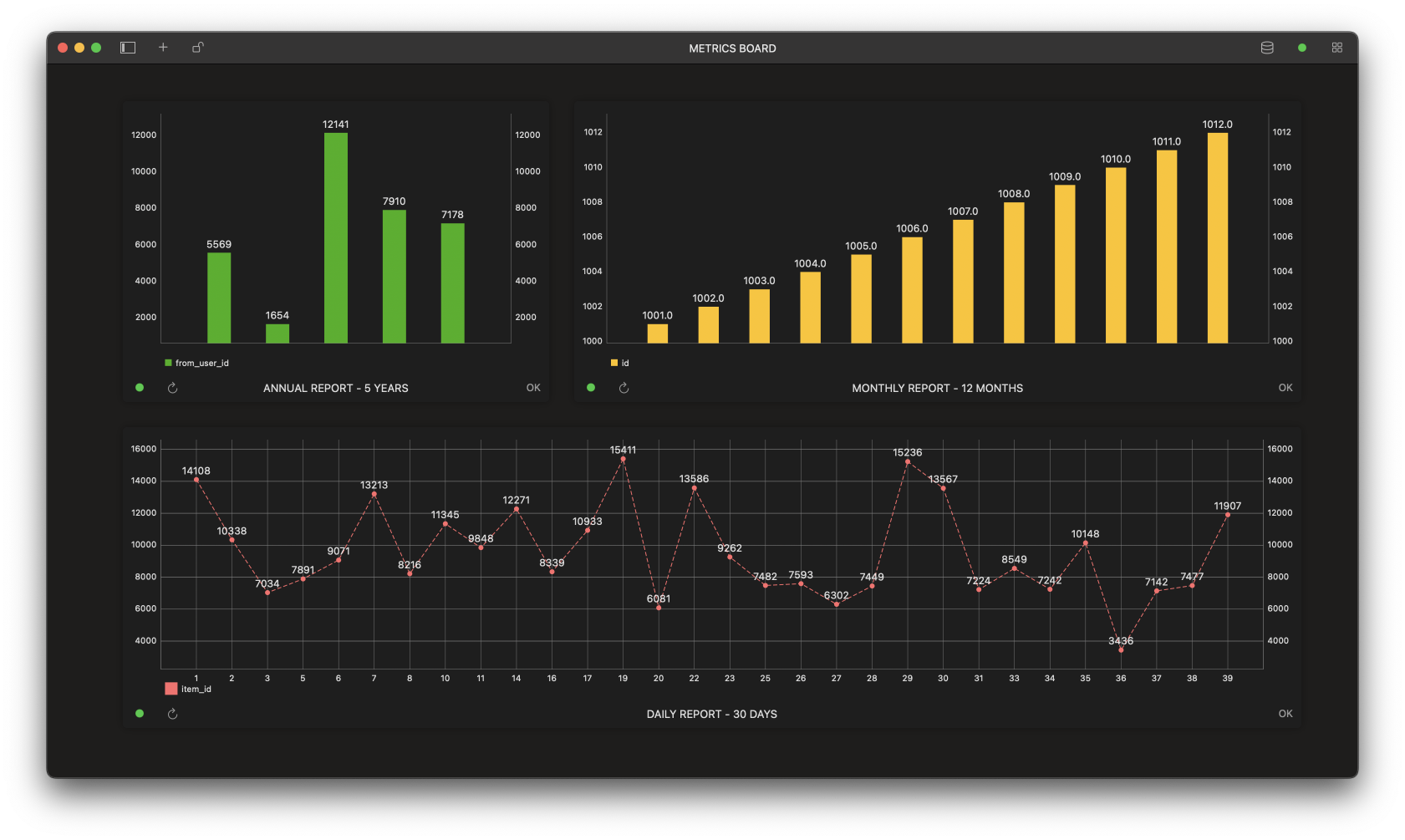Click the grid layout icon in the top-right corner

(x=1336, y=48)
